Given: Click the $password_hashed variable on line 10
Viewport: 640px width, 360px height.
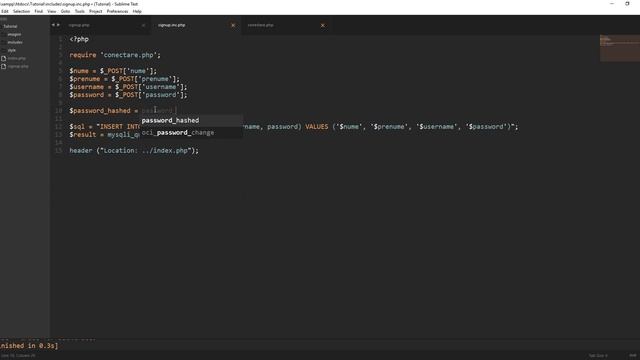Looking at the screenshot, I should pos(100,111).
